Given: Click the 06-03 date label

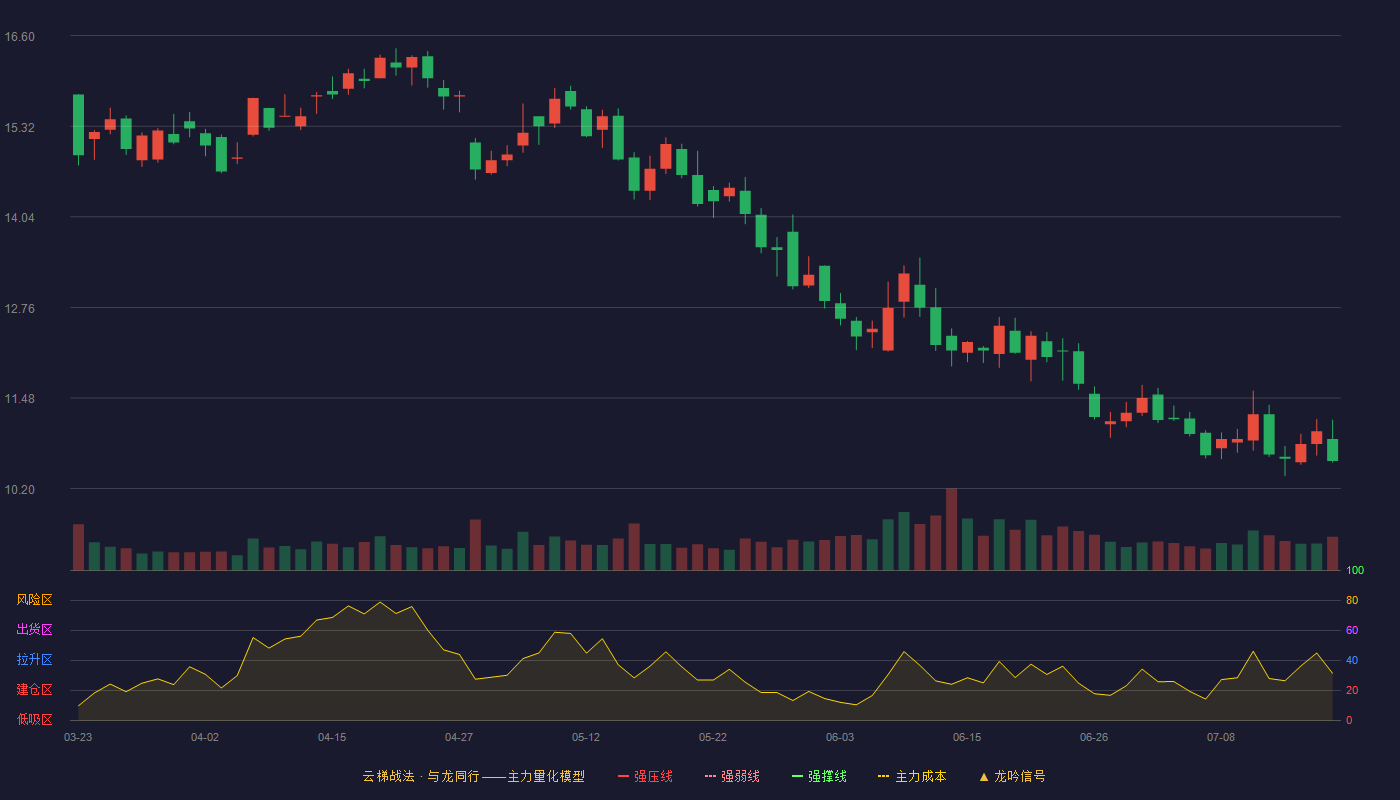Looking at the screenshot, I should pos(840,737).
